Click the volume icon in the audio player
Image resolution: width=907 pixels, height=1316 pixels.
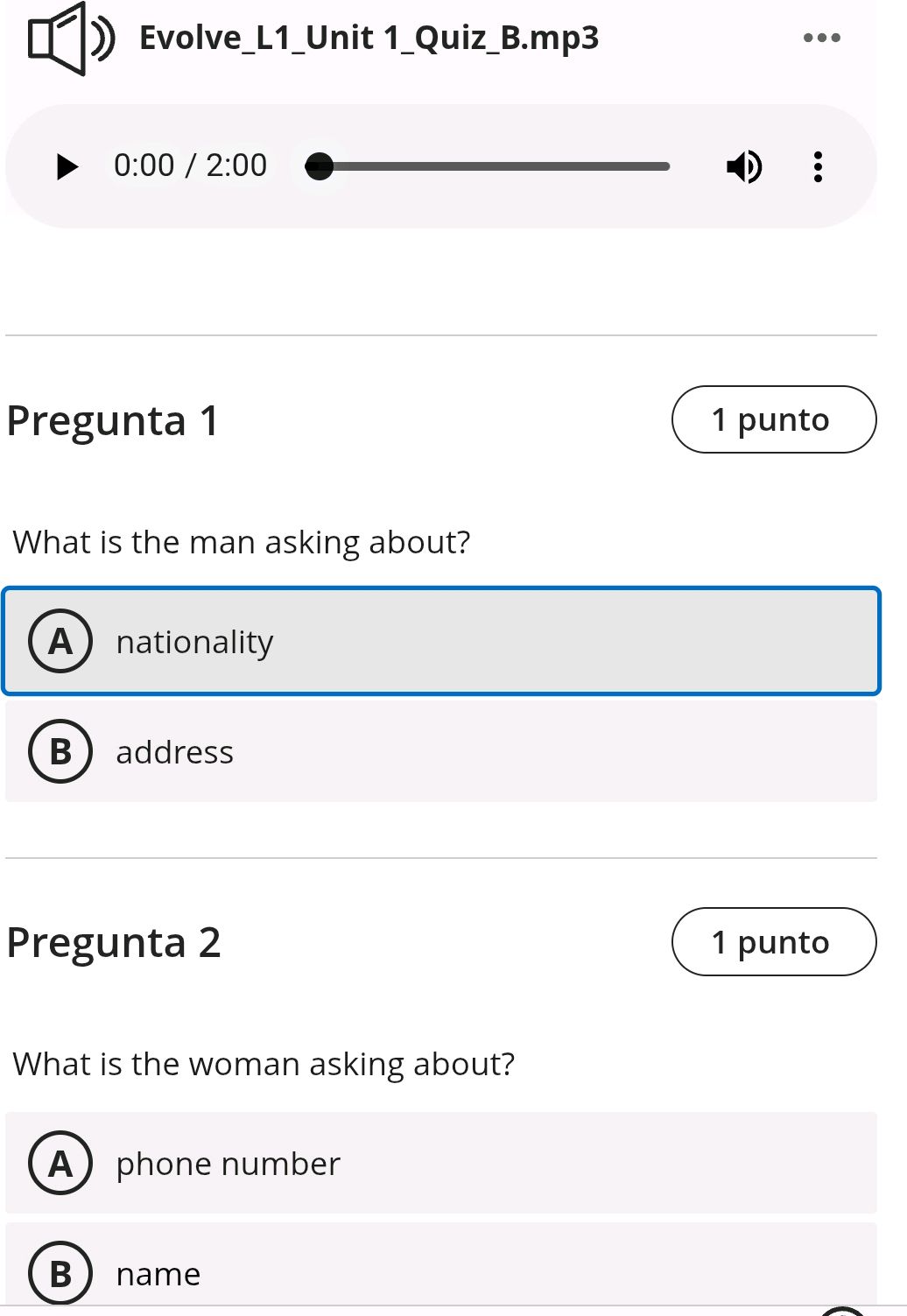tap(743, 166)
